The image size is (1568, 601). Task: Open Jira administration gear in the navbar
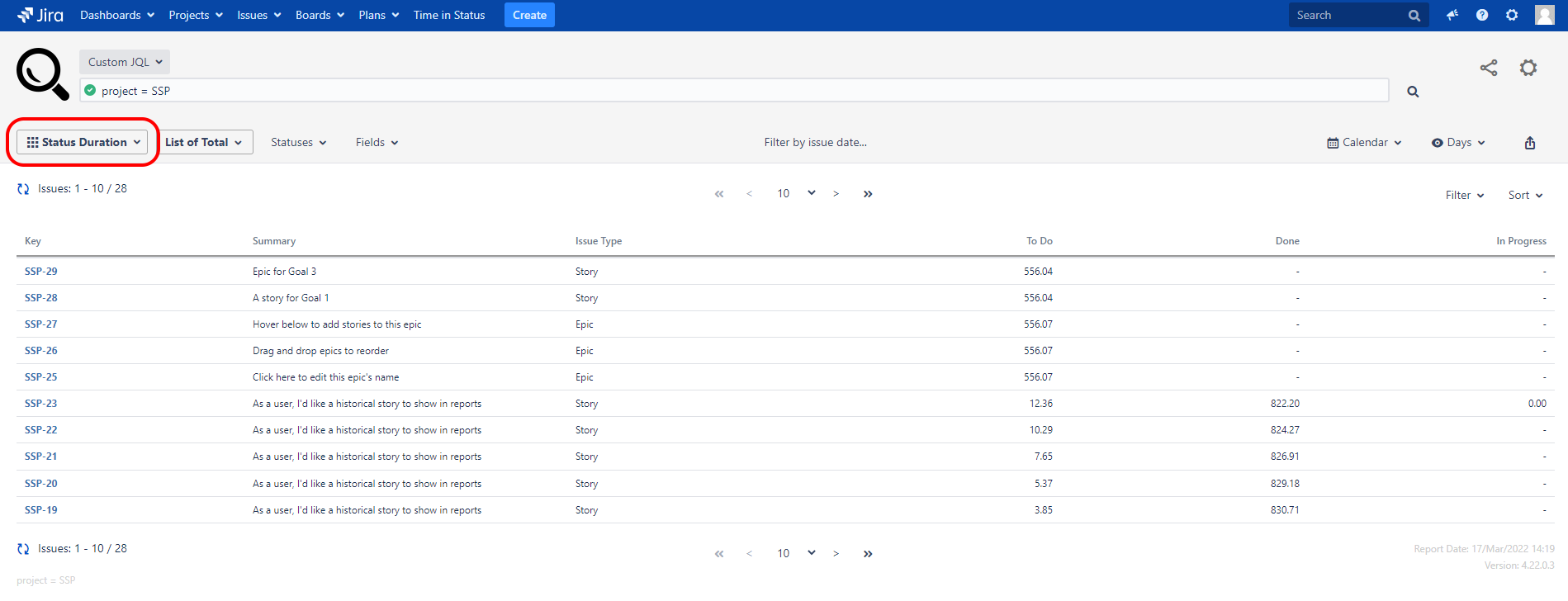click(x=1512, y=15)
